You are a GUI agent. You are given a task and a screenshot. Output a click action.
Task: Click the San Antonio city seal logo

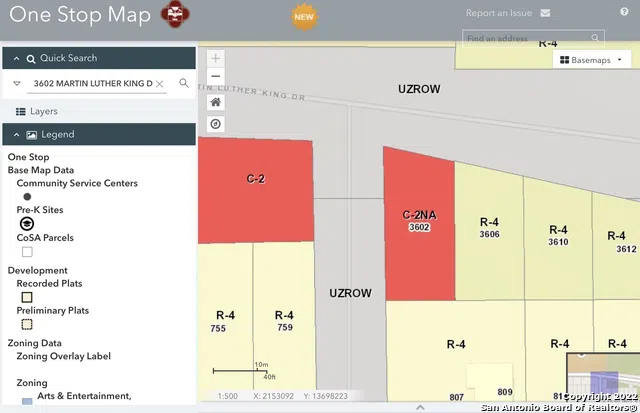click(x=177, y=14)
